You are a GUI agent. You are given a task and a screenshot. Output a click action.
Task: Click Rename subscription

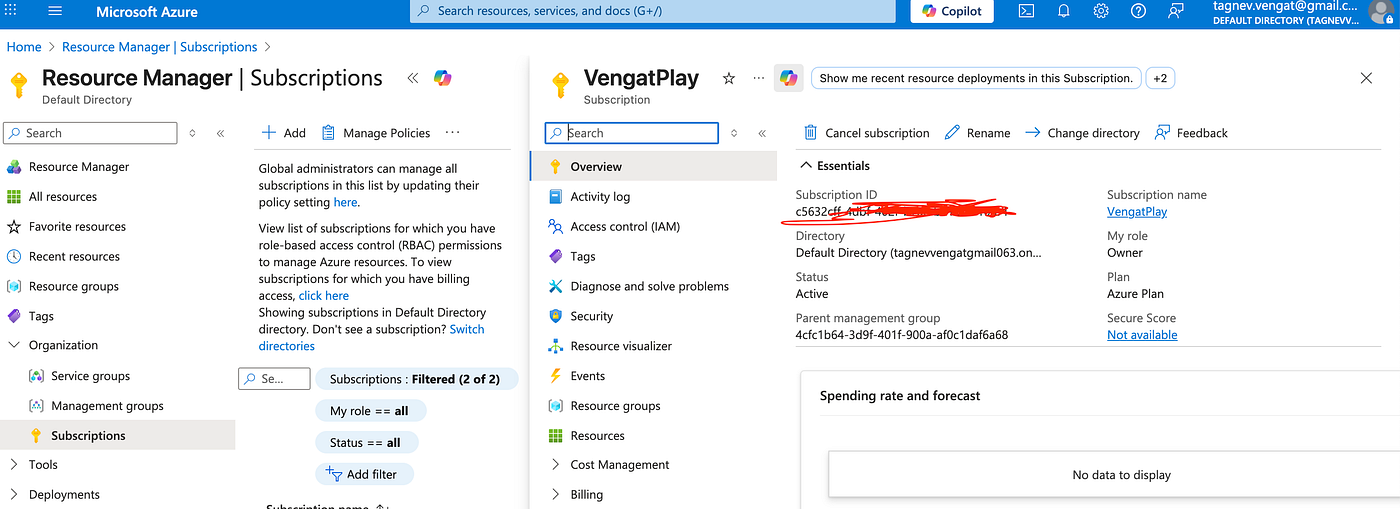pyautogui.click(x=977, y=133)
